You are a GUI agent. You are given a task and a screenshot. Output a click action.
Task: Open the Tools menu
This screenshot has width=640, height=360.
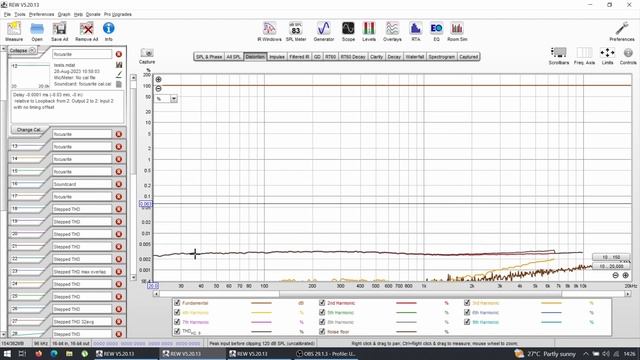pos(20,14)
